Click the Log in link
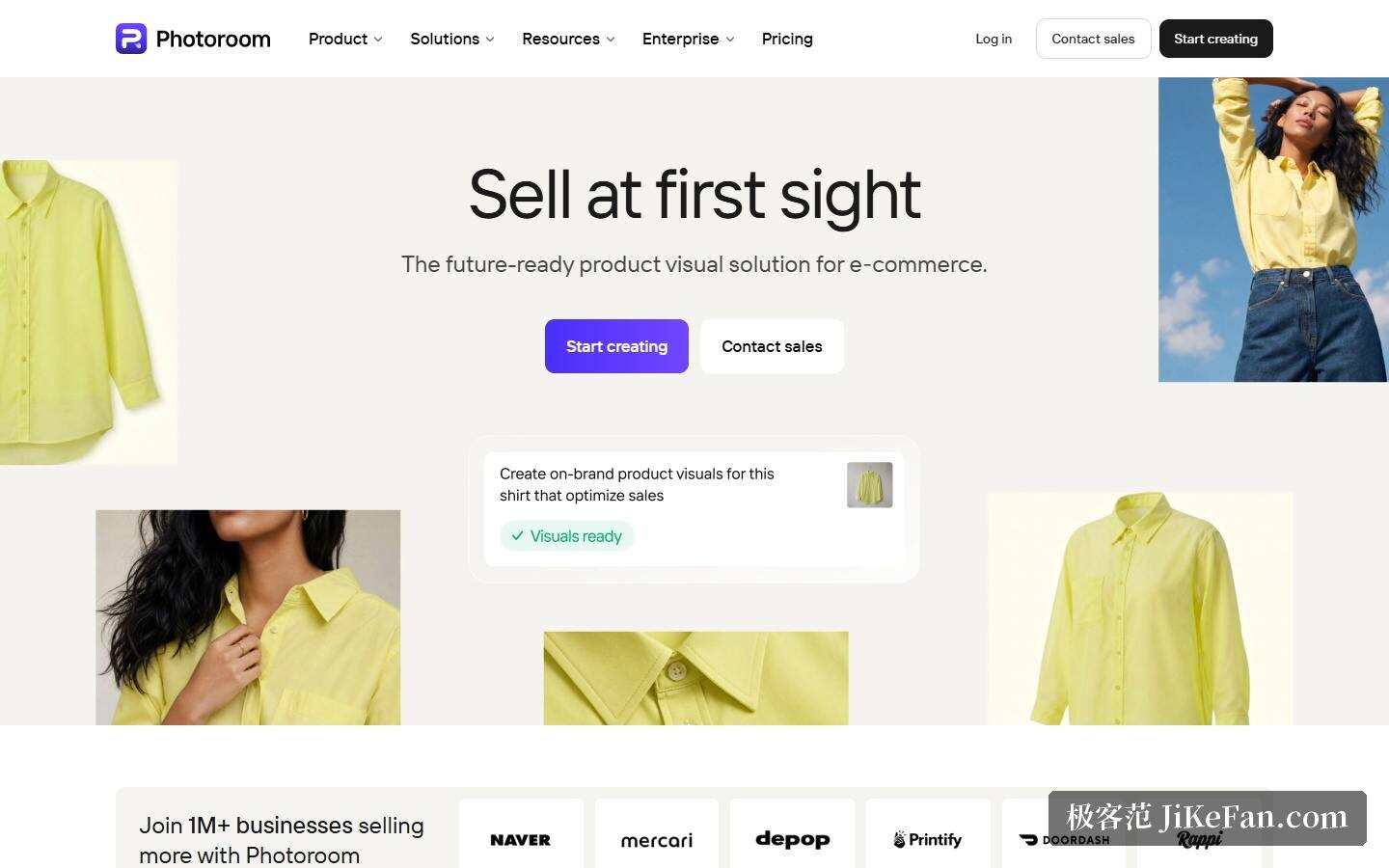 [994, 39]
